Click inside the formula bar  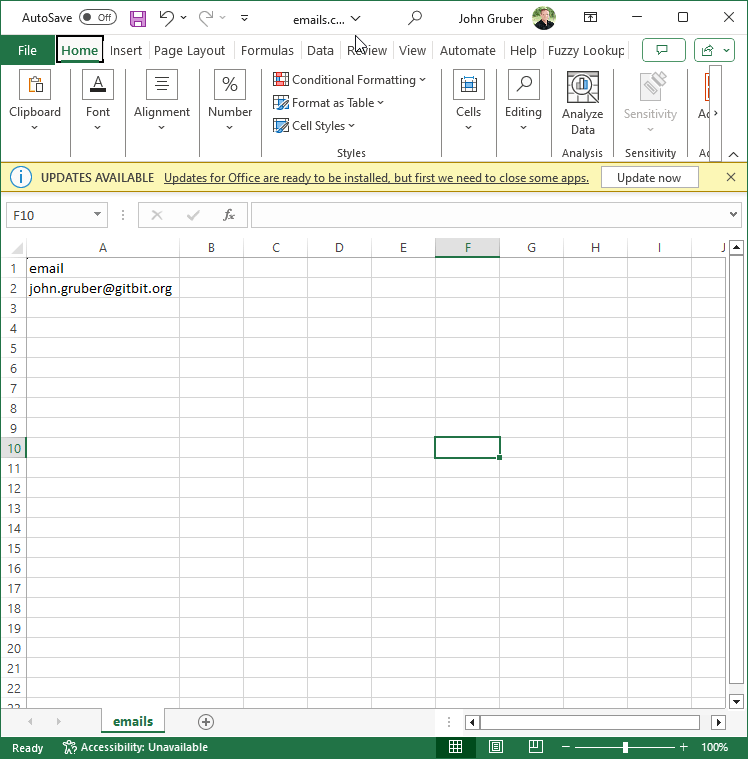point(488,215)
